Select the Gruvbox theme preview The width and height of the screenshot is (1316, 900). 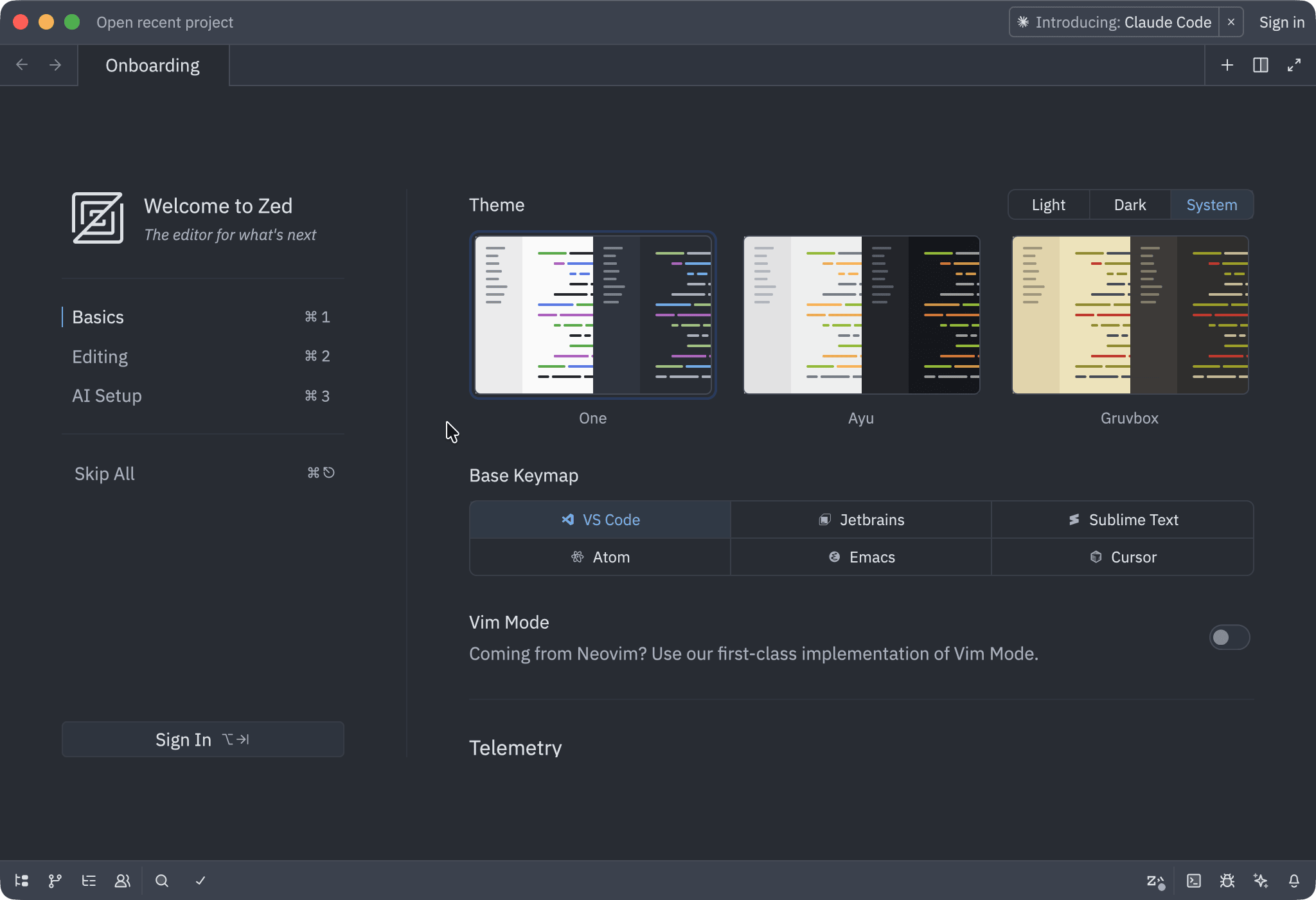pos(1130,315)
